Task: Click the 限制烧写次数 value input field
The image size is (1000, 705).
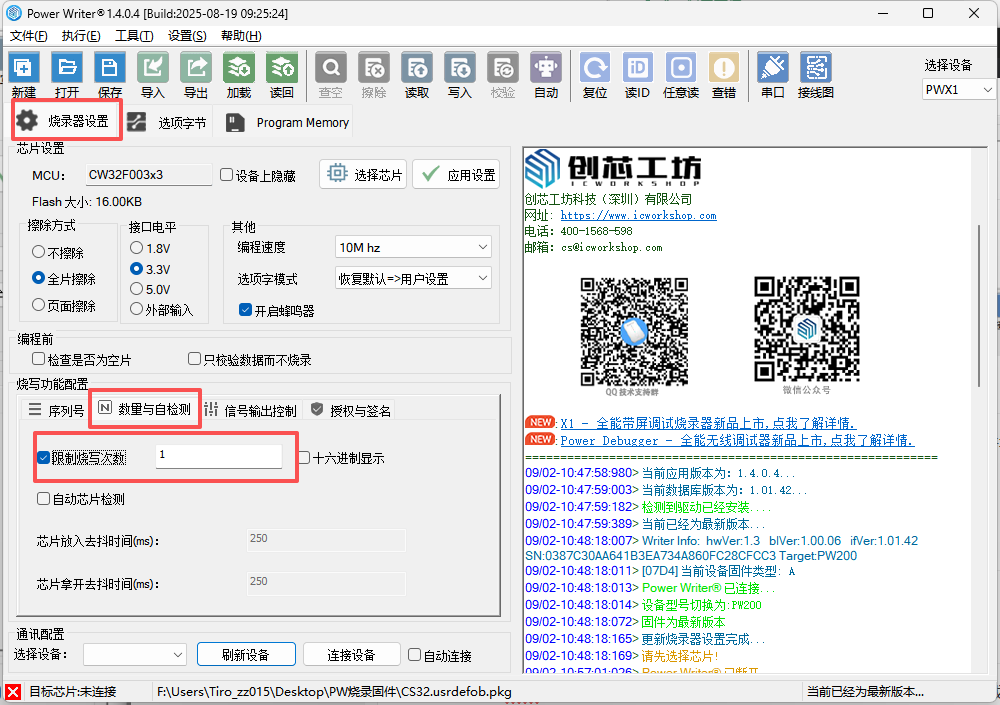Action: [219, 456]
